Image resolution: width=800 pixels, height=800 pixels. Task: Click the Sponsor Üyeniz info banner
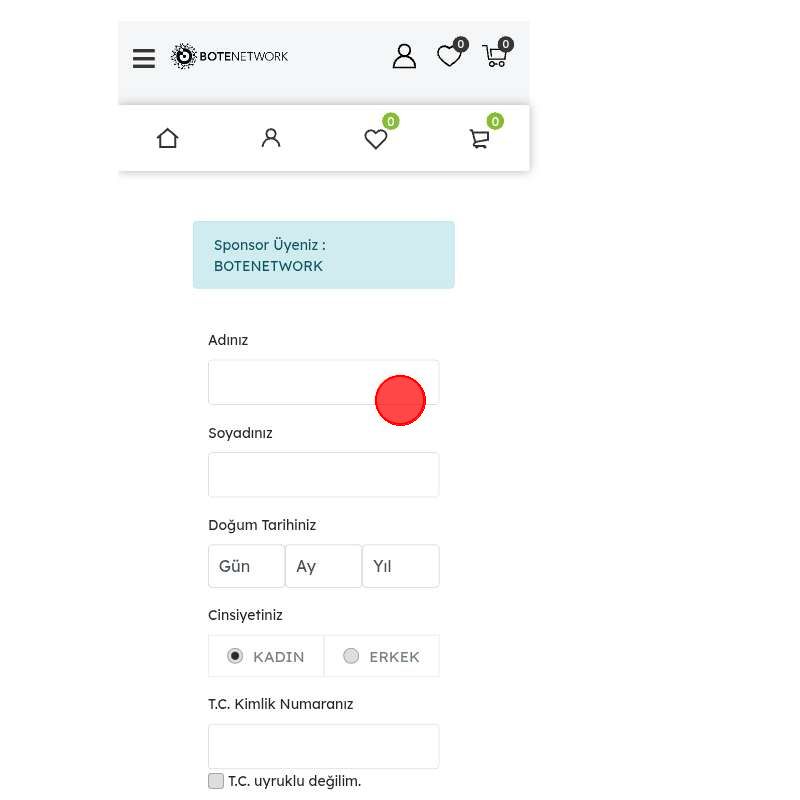(x=323, y=255)
